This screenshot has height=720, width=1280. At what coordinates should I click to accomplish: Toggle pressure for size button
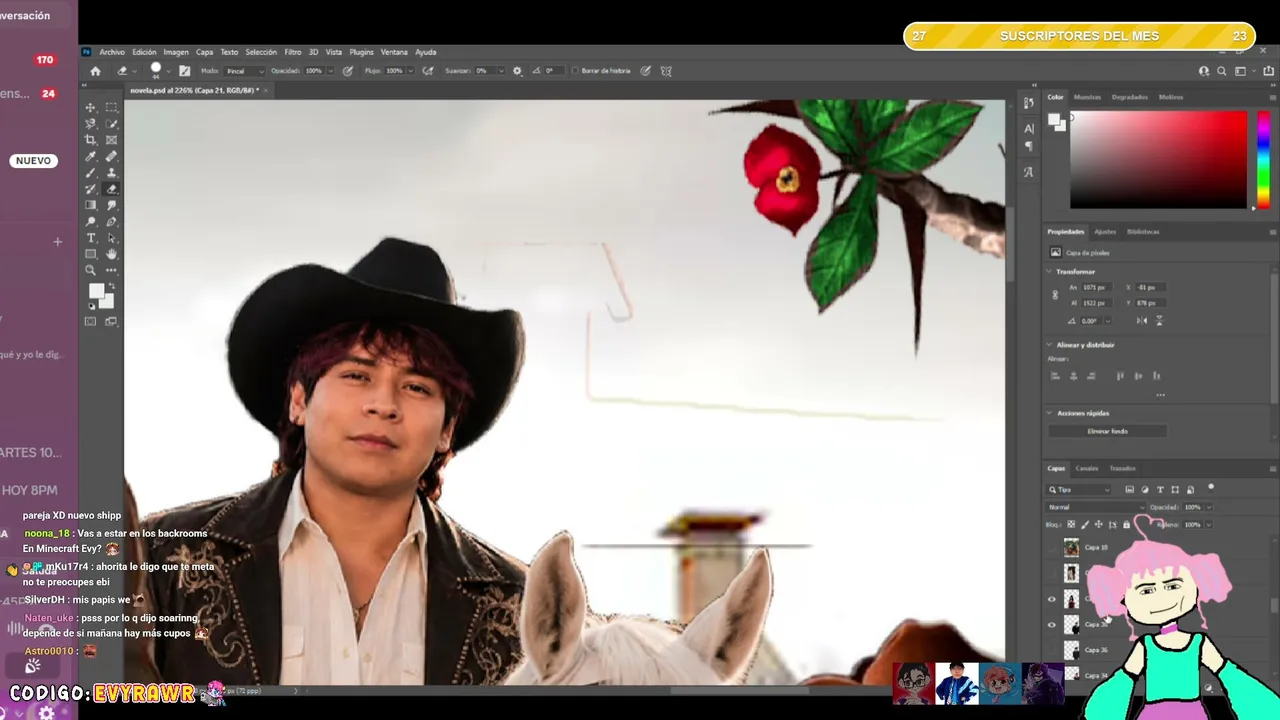(x=646, y=71)
